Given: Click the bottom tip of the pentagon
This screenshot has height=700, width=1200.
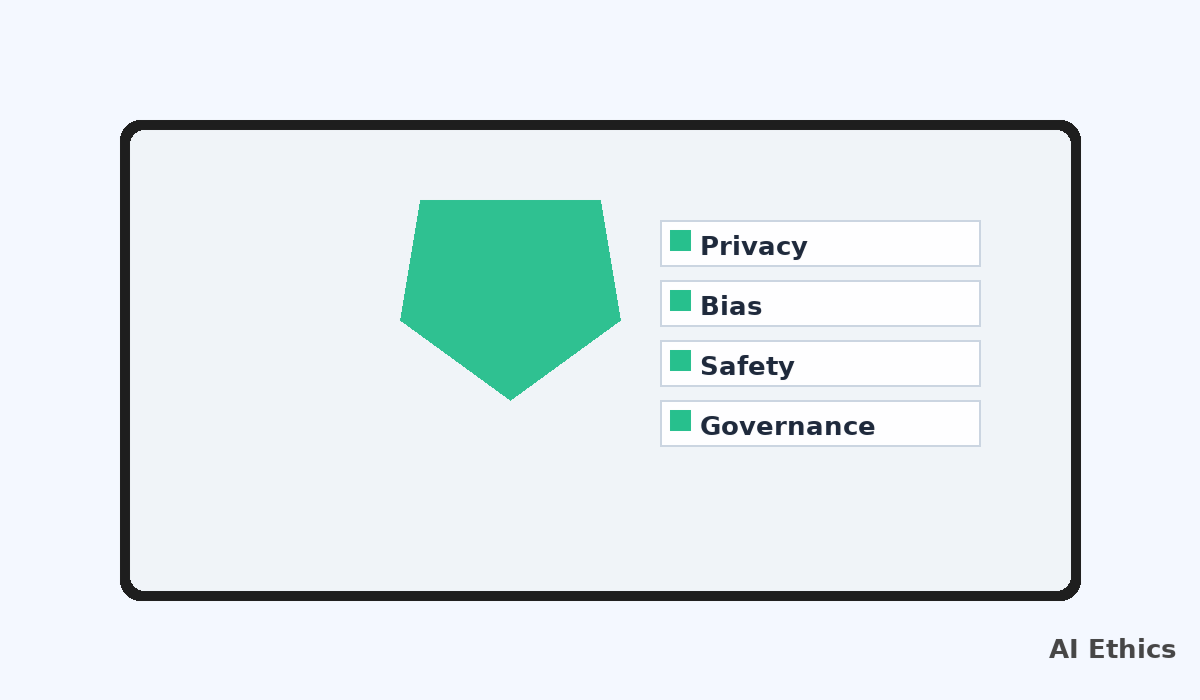Looking at the screenshot, I should click(510, 397).
